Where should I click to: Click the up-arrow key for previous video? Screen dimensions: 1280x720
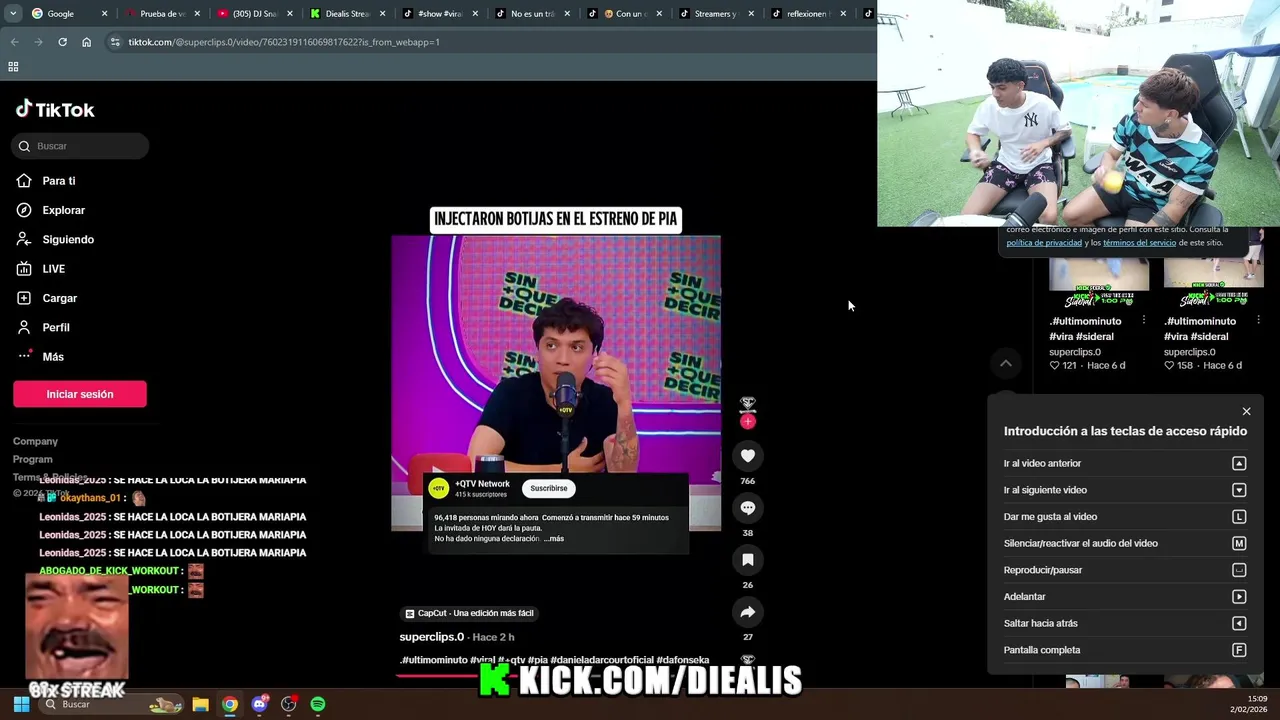pyautogui.click(x=1239, y=463)
